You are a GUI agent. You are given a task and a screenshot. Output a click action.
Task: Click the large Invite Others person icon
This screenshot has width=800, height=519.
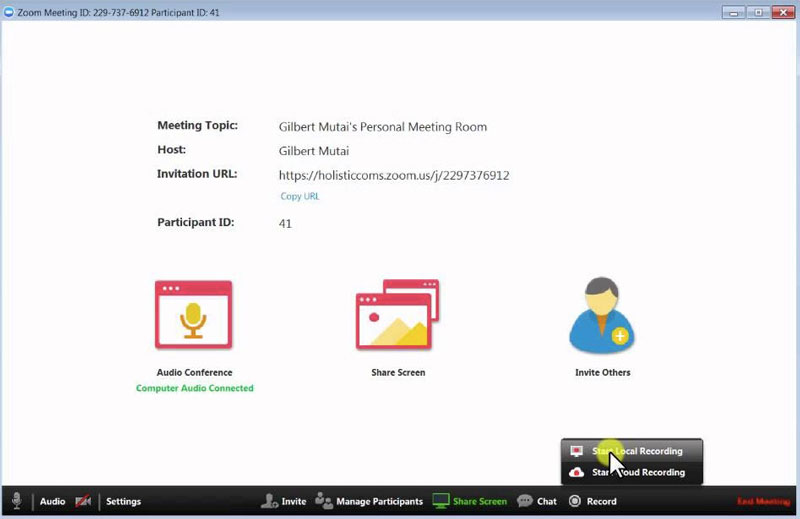(601, 316)
